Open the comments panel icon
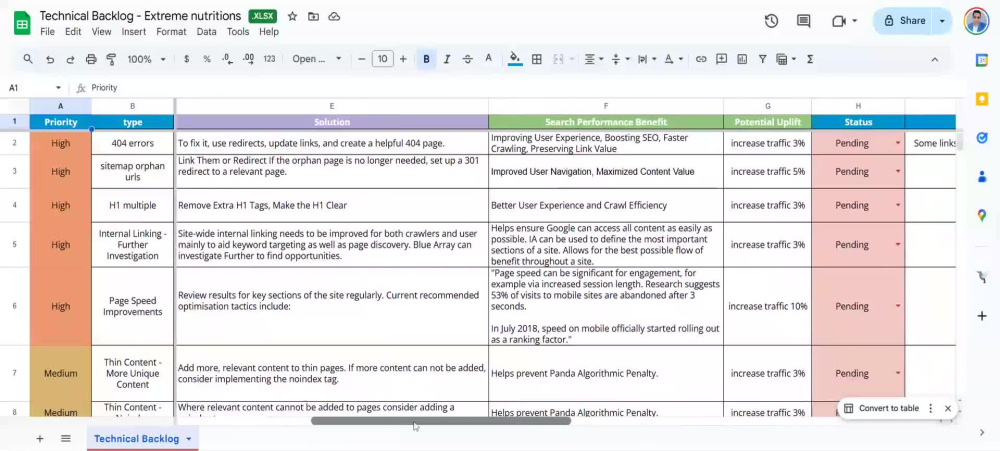The image size is (1000, 451). coord(804,21)
